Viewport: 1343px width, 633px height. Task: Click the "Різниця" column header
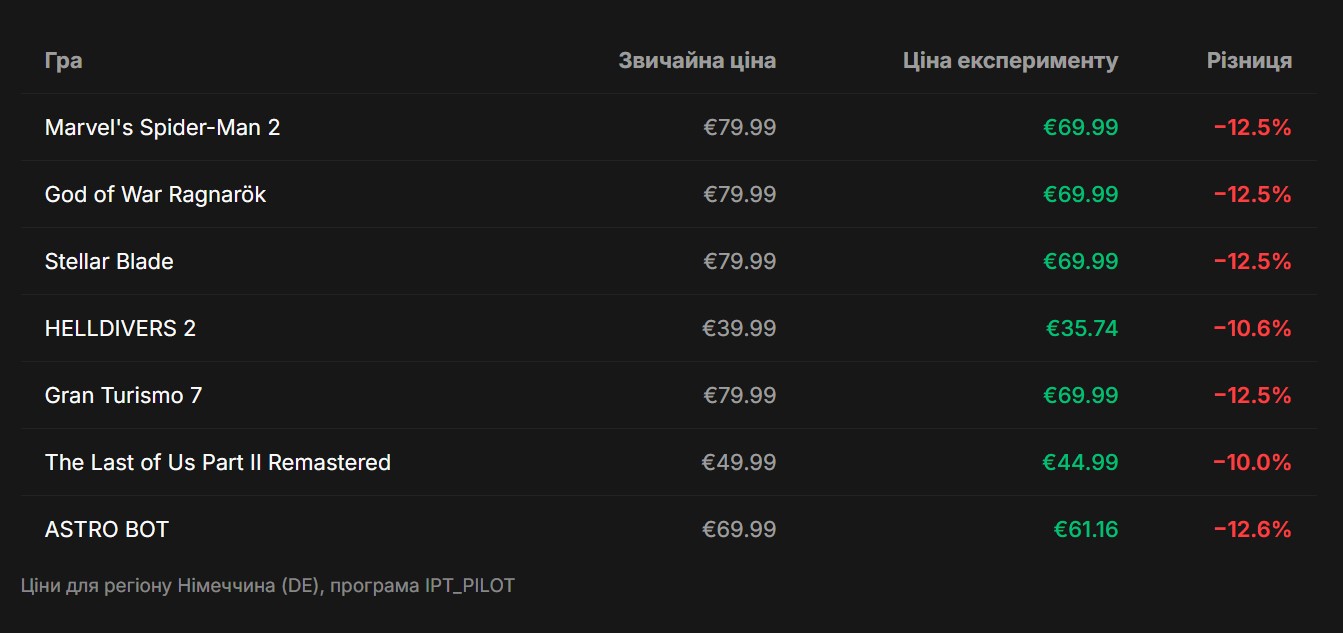tap(1249, 61)
